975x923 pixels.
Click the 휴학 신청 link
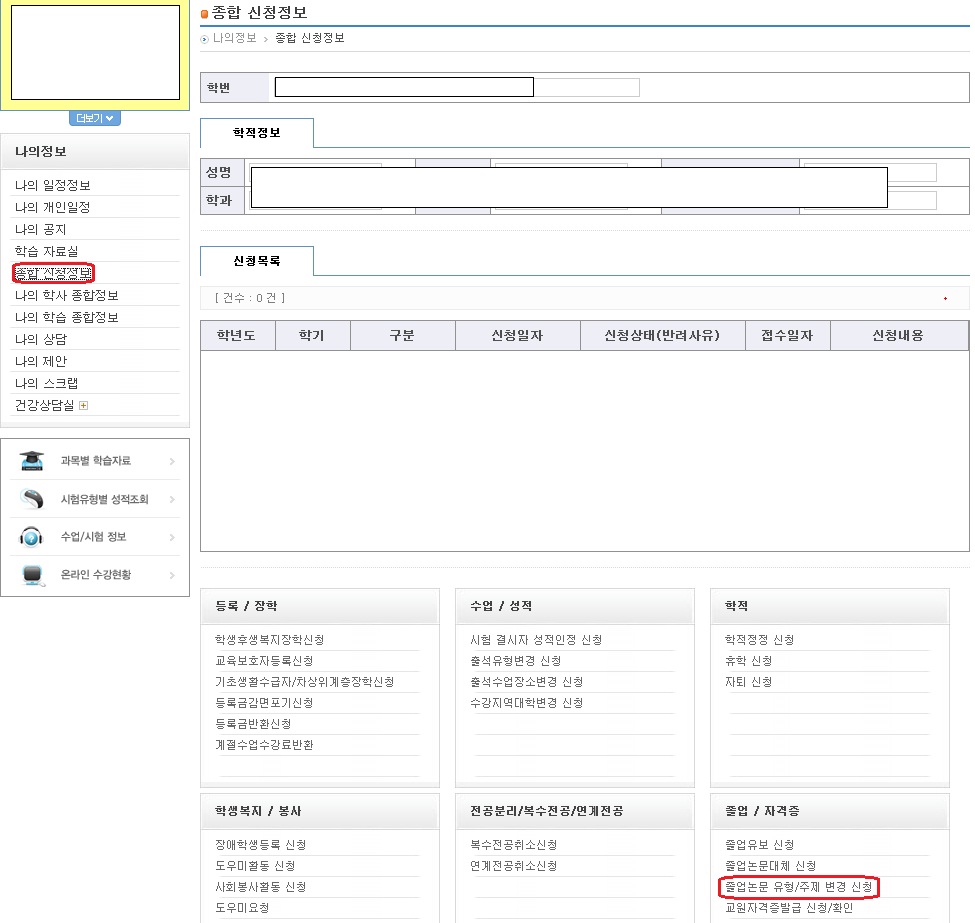[748, 661]
